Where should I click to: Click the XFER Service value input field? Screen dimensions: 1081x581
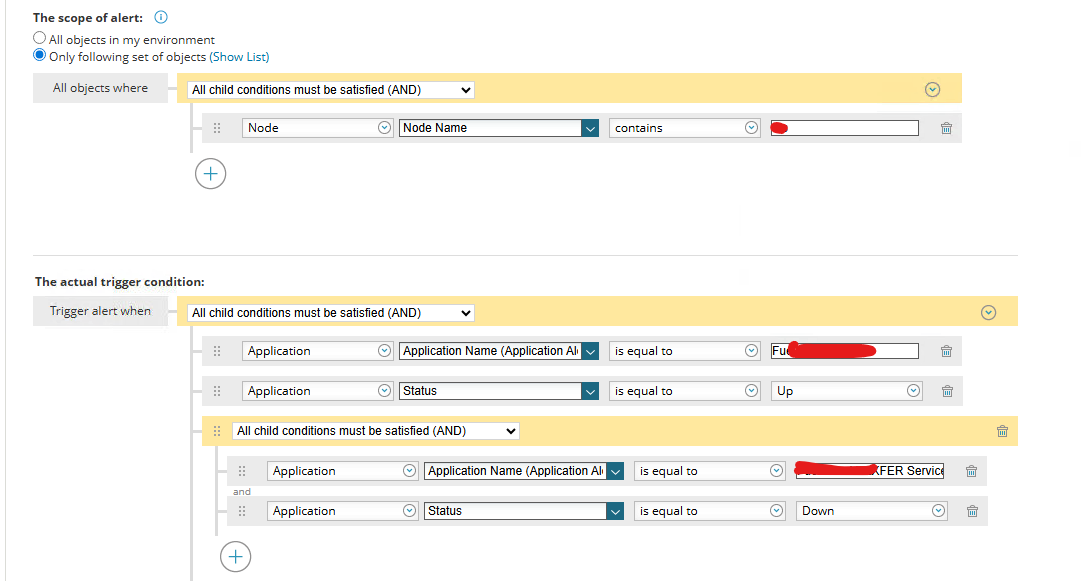870,471
